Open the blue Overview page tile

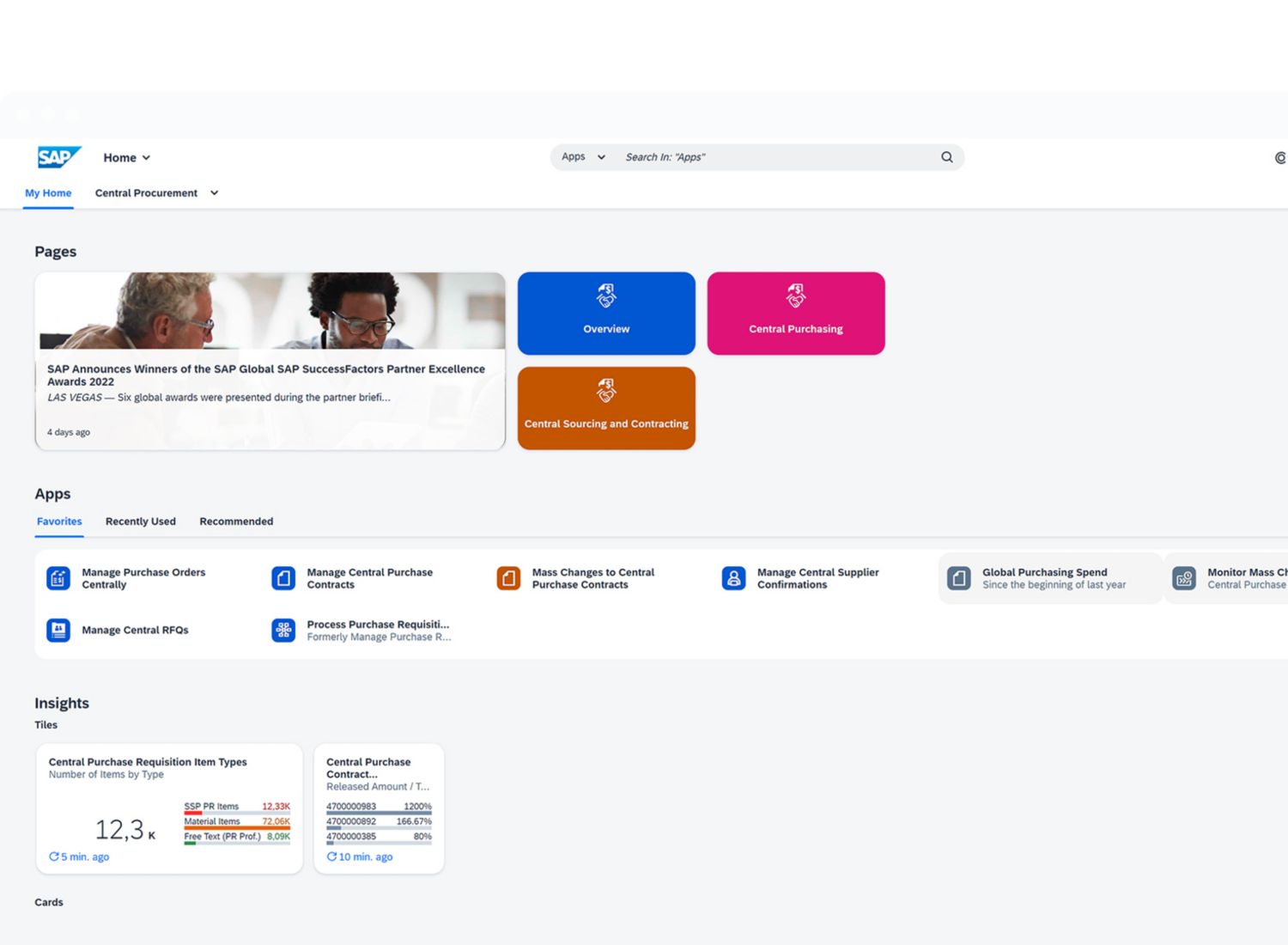pyautogui.click(x=606, y=314)
